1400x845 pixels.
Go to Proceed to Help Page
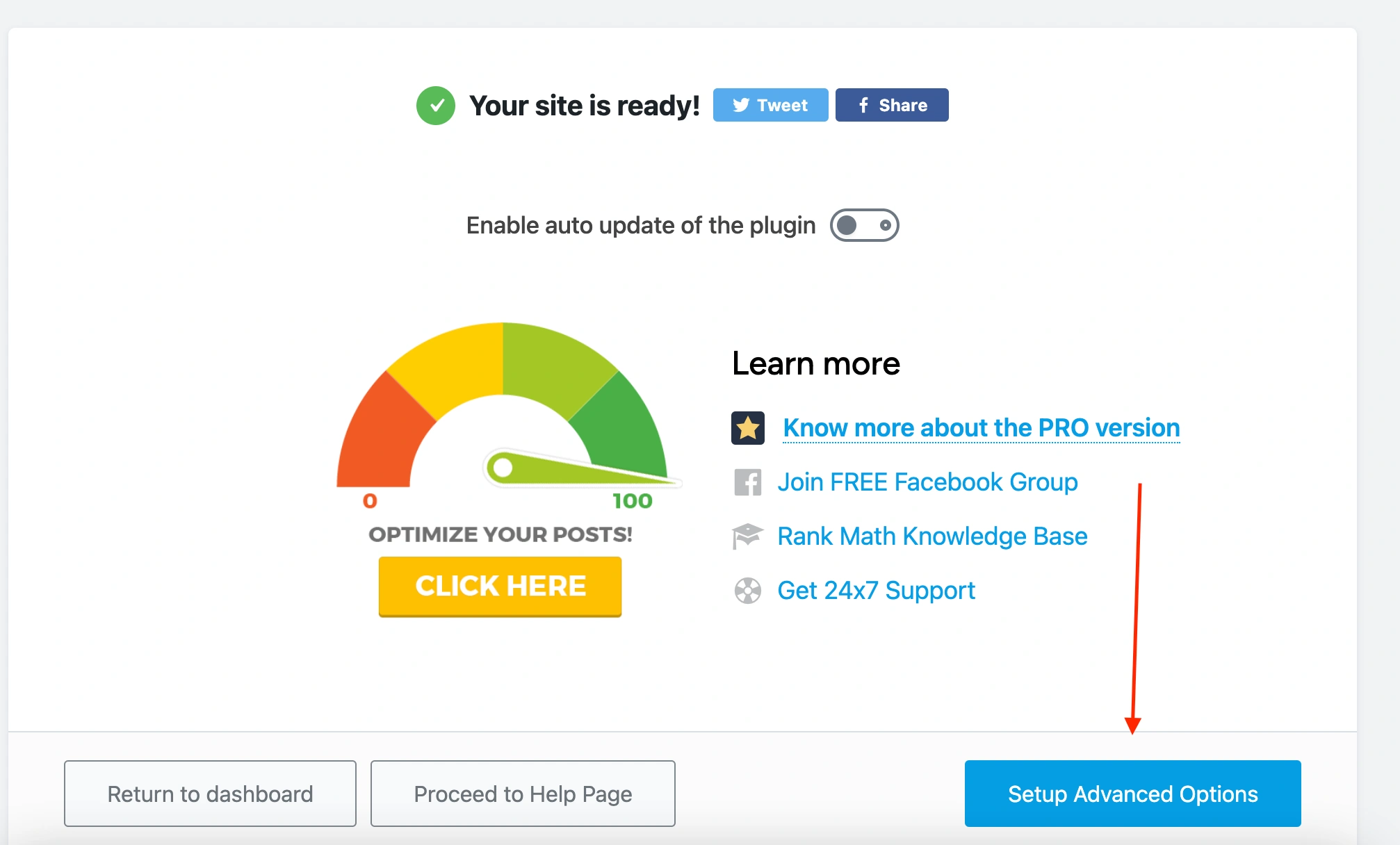[523, 794]
